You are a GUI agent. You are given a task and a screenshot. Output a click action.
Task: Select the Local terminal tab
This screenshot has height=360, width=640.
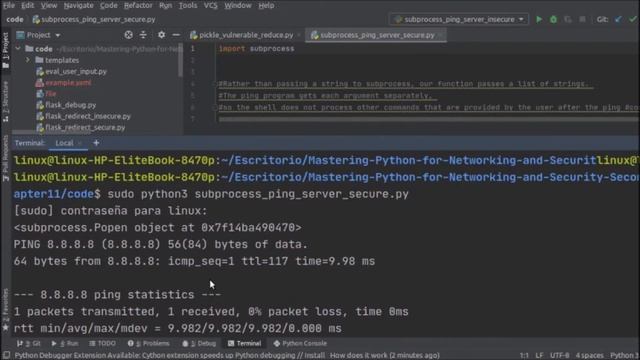point(64,143)
